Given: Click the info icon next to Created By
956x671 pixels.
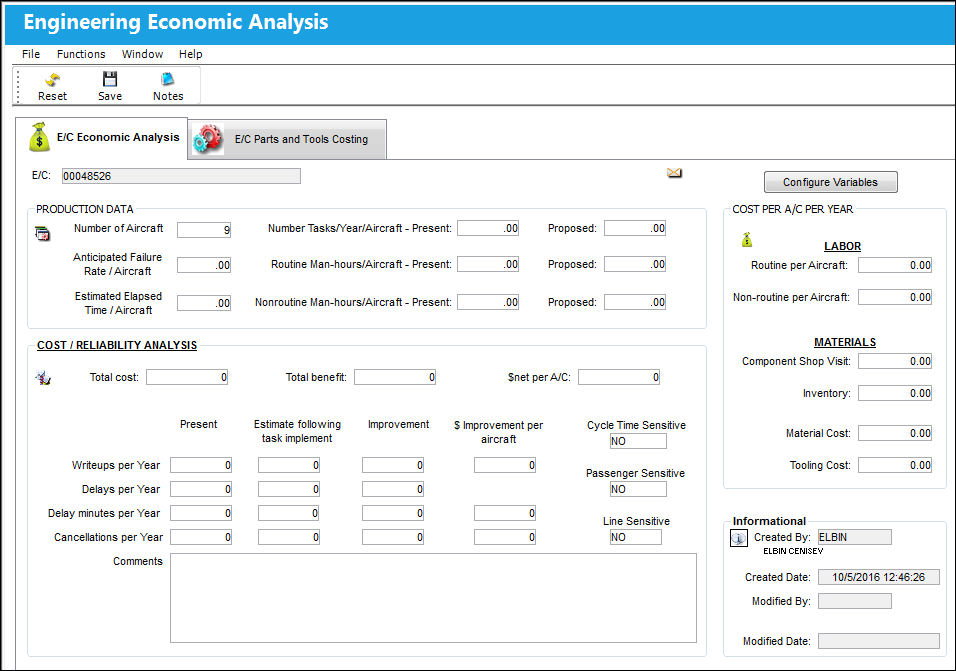Looking at the screenshot, I should tap(738, 538).
